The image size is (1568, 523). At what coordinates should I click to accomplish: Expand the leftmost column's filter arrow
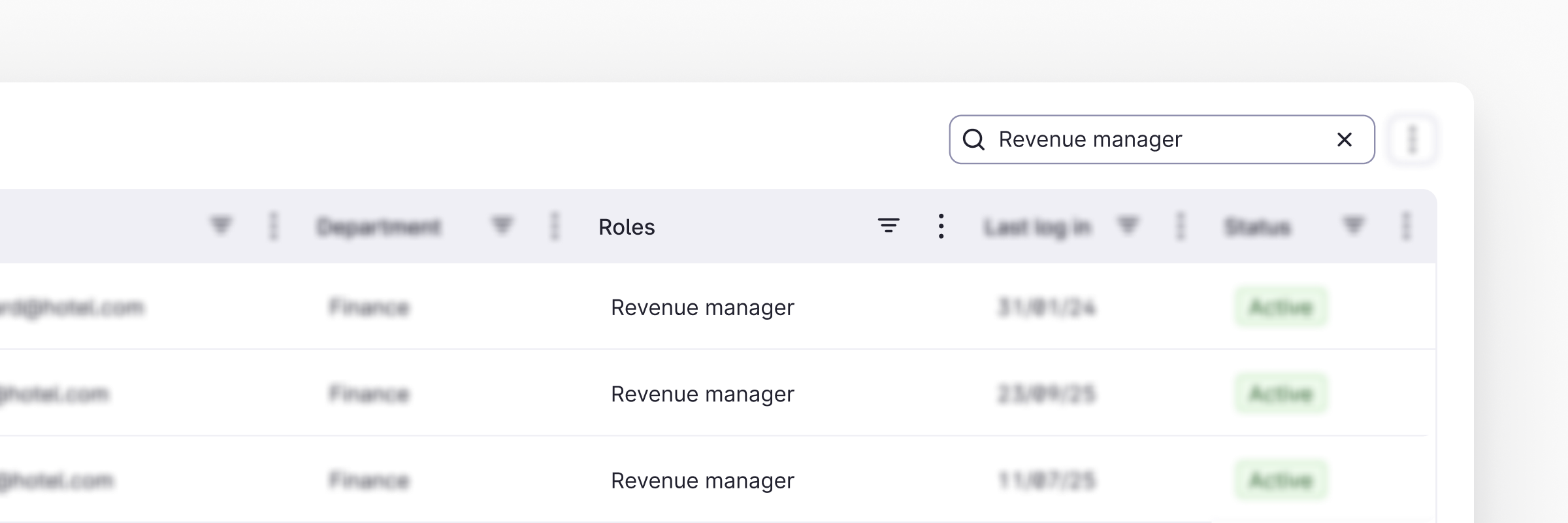221,226
